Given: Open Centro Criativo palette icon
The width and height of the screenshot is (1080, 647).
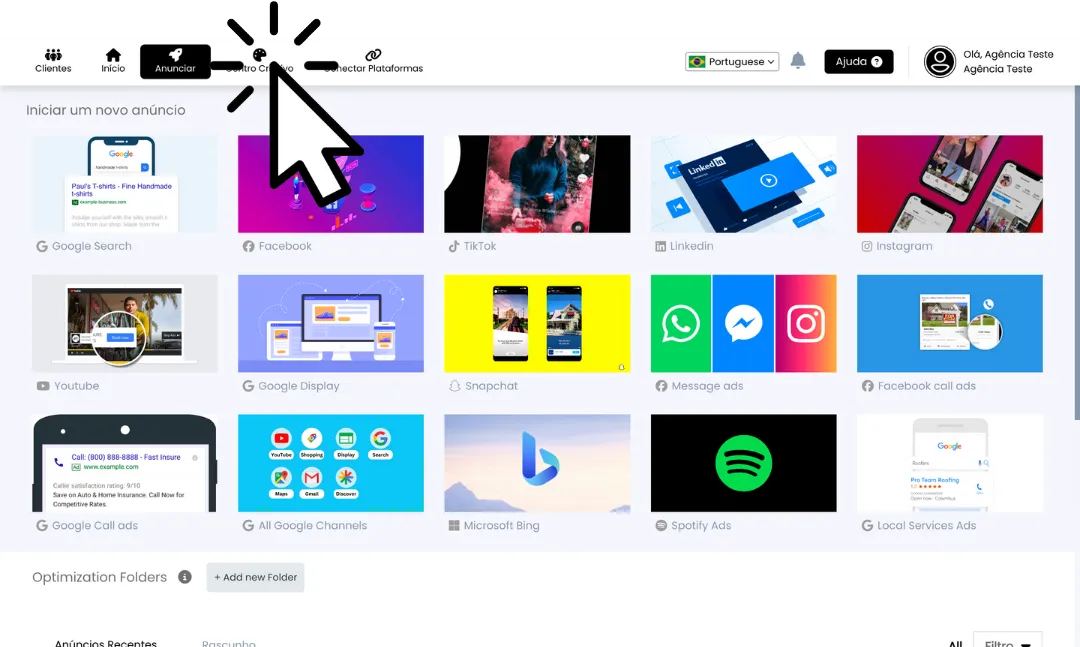Looking at the screenshot, I should point(259,55).
